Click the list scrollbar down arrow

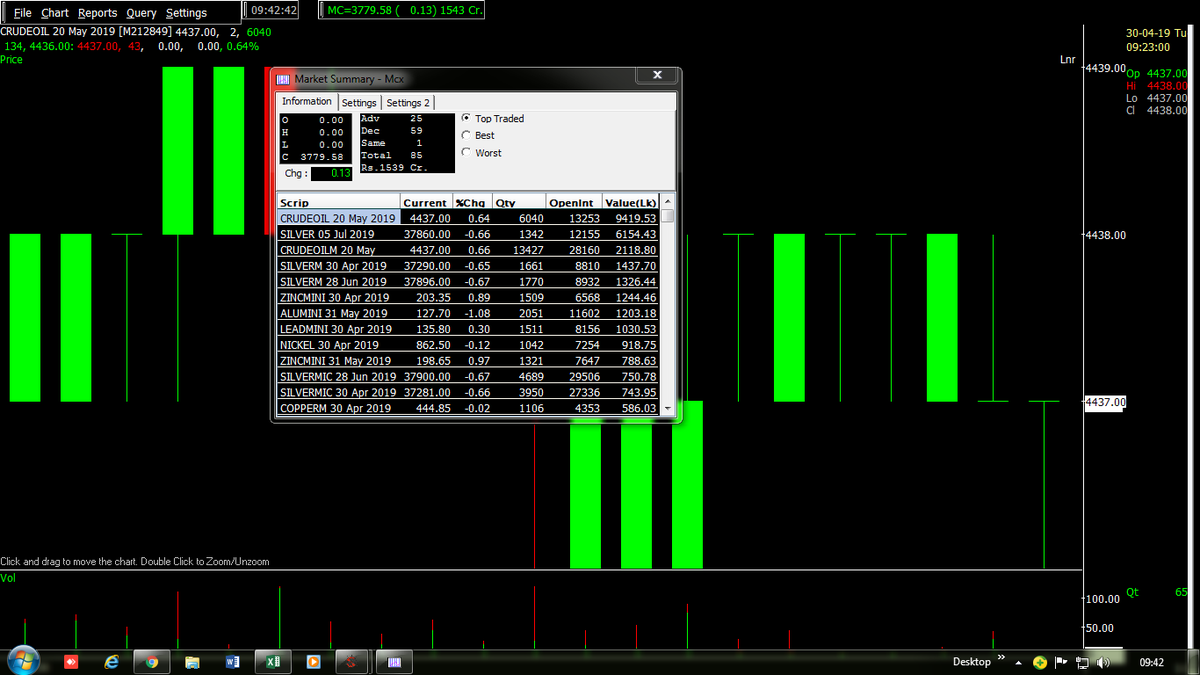(x=668, y=409)
